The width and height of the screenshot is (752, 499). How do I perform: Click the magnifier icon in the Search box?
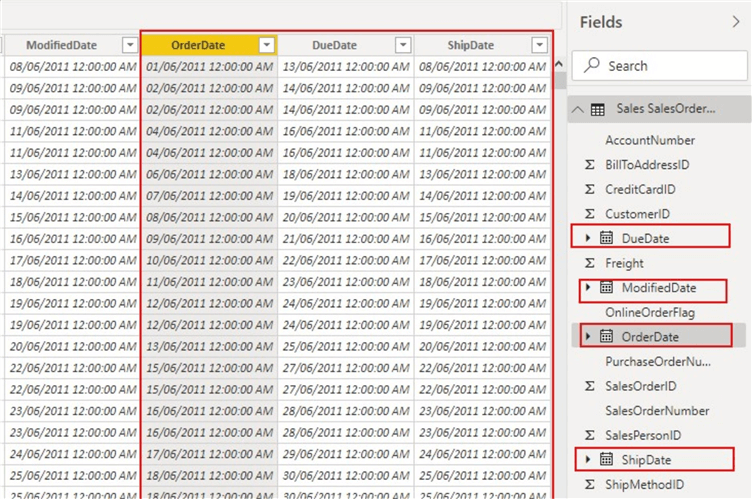[x=592, y=65]
